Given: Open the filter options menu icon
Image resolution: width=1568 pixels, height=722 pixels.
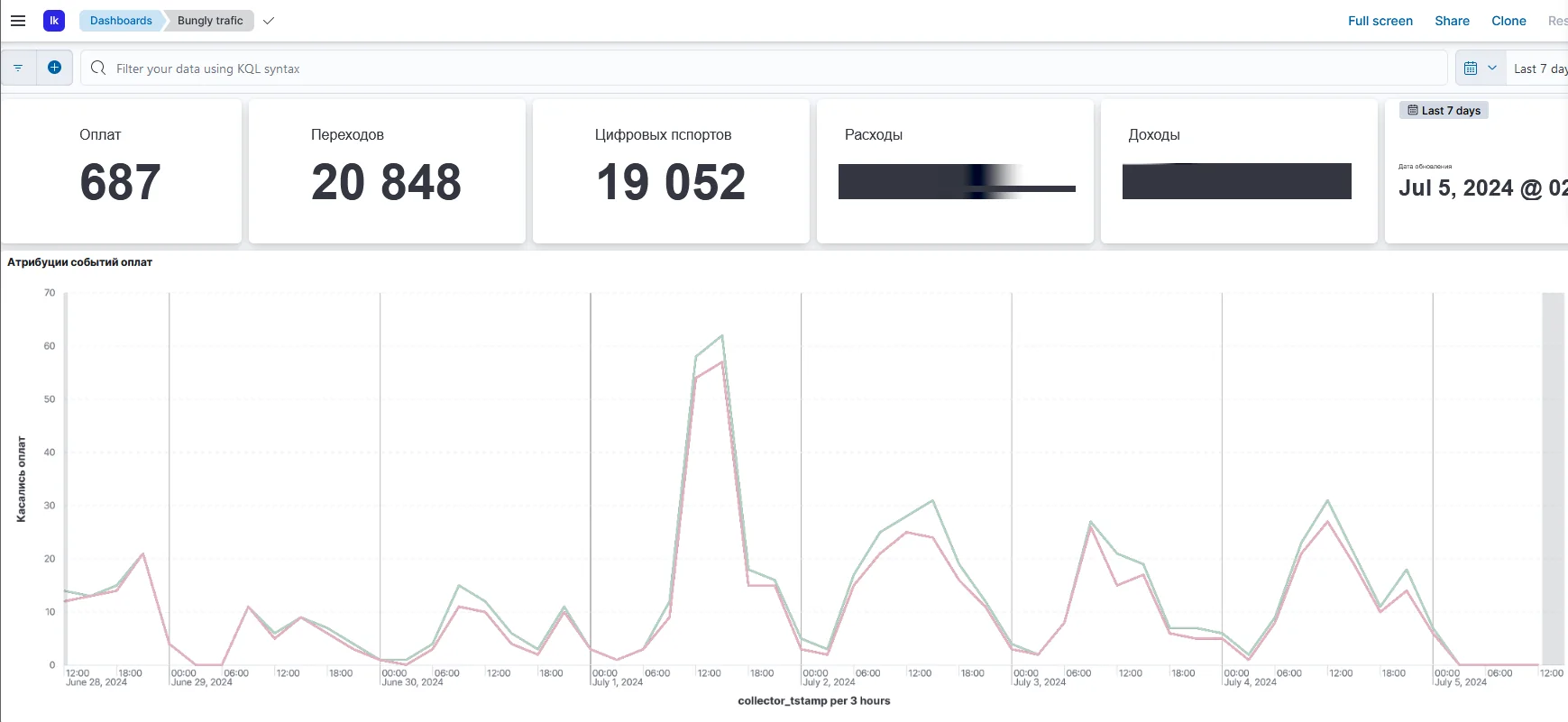Looking at the screenshot, I should (18, 68).
